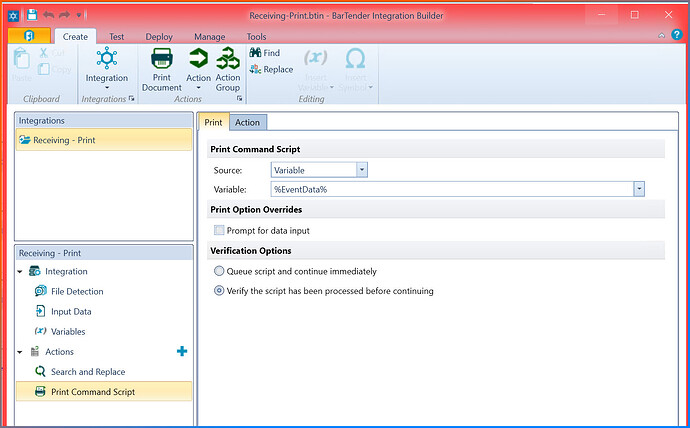Click the Integration ribbon button
690x428 pixels.
tap(107, 68)
